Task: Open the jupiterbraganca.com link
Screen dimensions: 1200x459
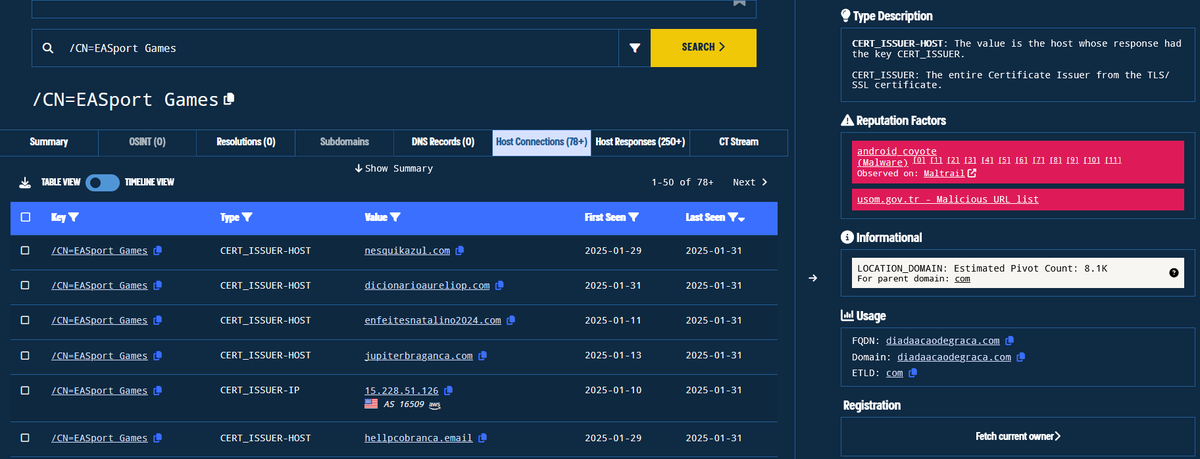Action: 419,355
